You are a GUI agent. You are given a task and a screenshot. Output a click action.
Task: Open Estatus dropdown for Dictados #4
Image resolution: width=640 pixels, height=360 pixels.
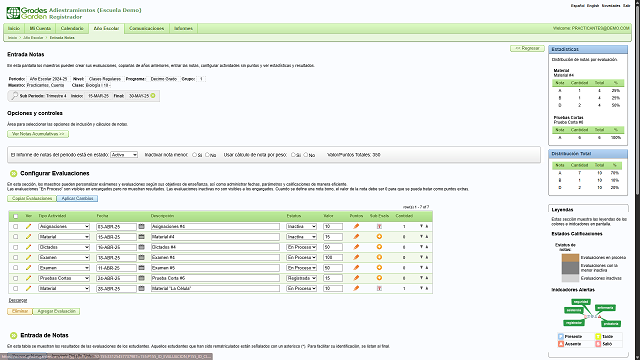[x=301, y=247]
